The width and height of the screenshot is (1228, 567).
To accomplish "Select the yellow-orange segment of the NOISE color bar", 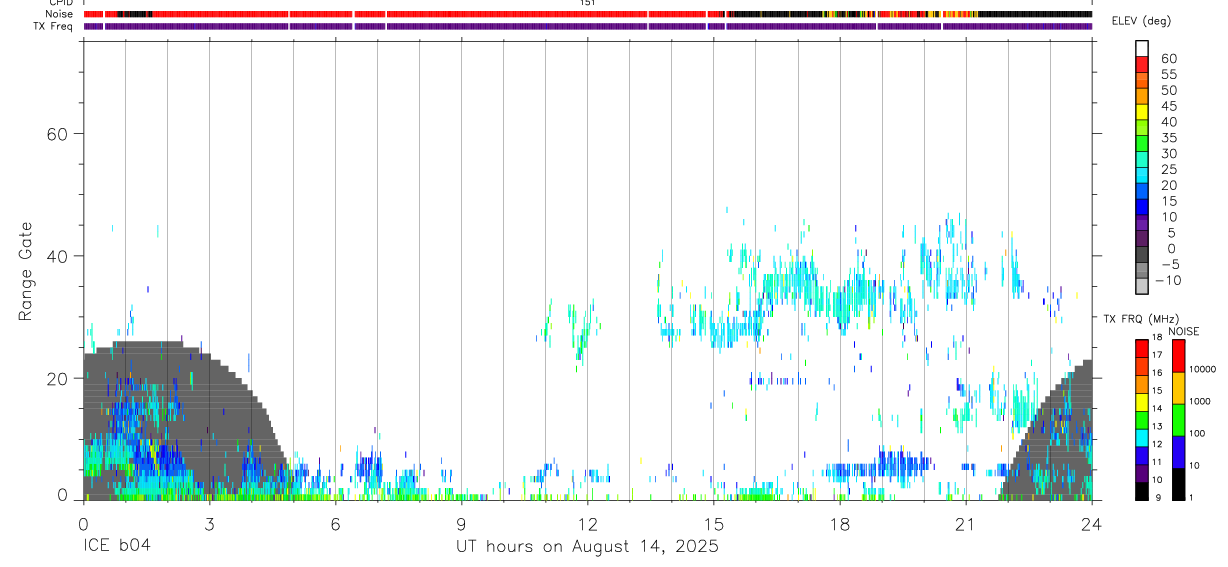I will click(1178, 388).
